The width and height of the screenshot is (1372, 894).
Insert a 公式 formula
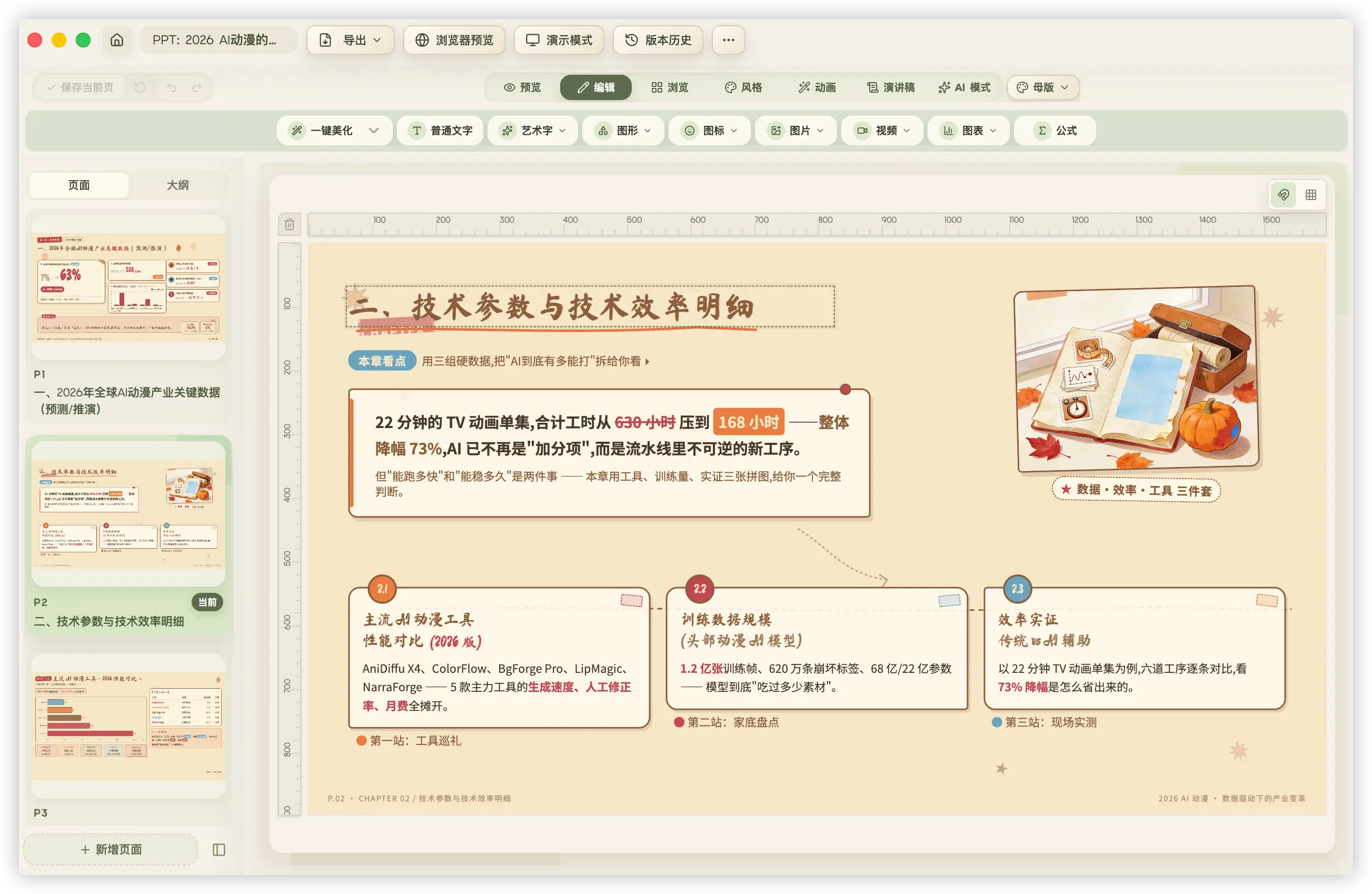coord(1056,131)
